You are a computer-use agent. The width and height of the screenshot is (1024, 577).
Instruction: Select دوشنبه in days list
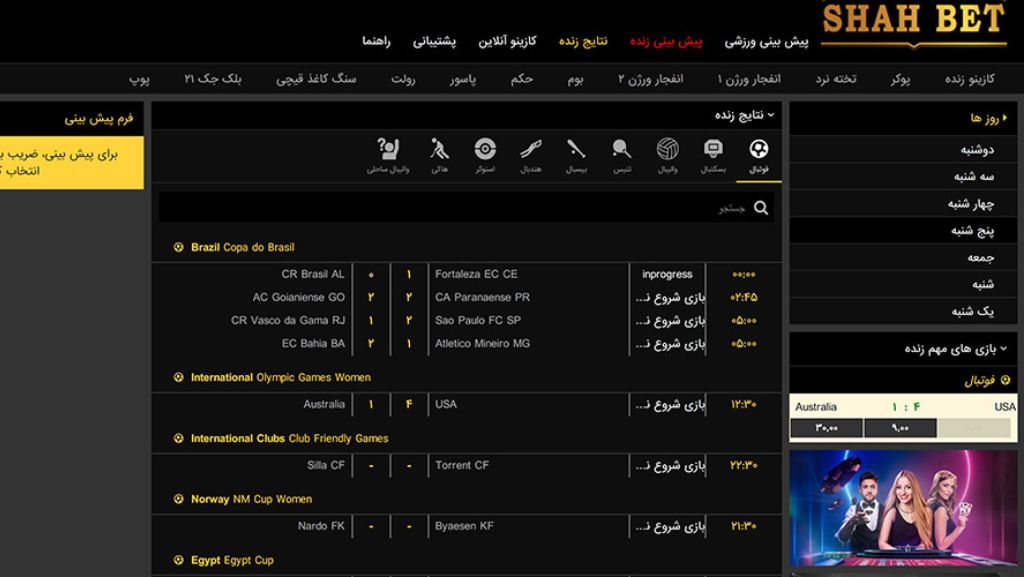pyautogui.click(x=903, y=149)
